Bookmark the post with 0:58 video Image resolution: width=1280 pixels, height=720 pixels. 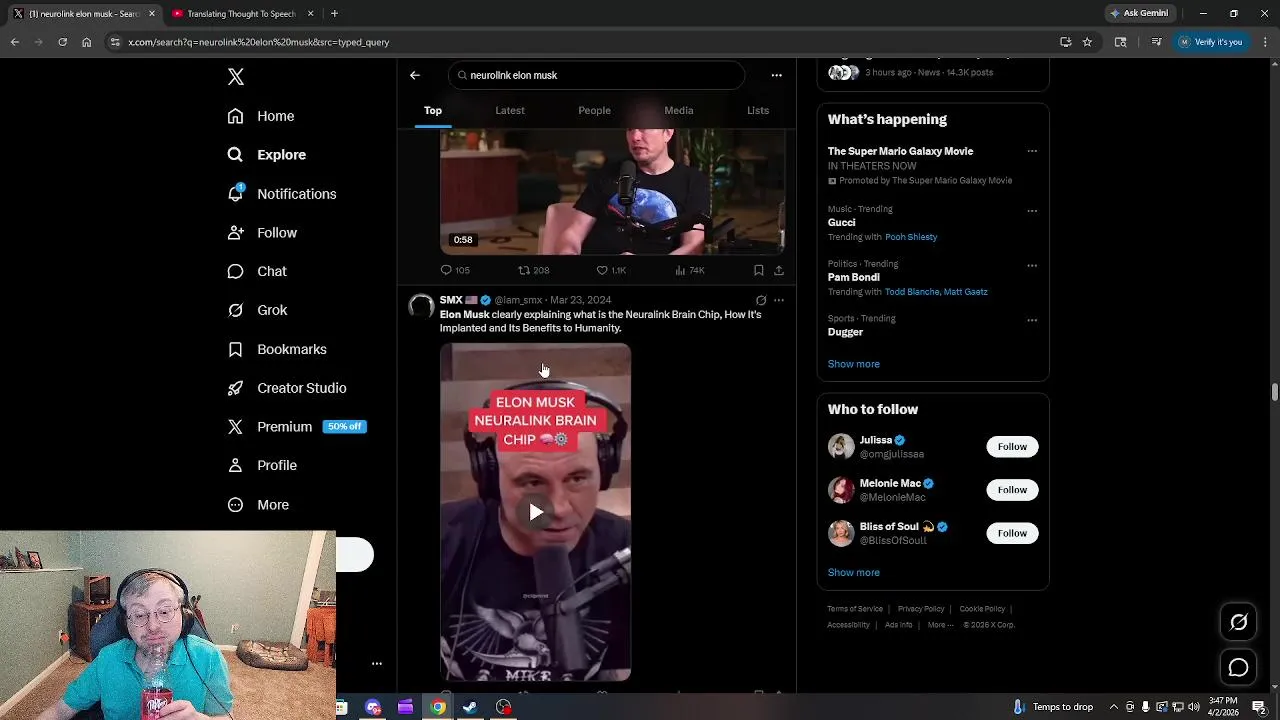pyautogui.click(x=759, y=270)
